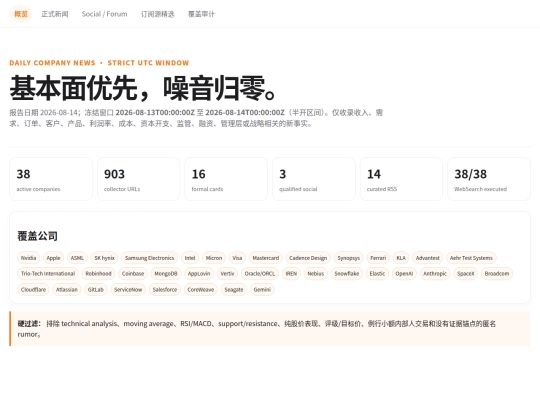
Task: Choose the Coinbase chip
Action: tap(133, 274)
